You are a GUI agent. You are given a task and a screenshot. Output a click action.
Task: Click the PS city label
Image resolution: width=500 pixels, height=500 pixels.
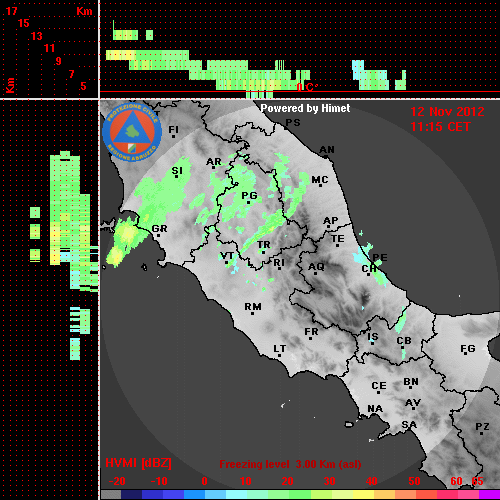coord(293,123)
